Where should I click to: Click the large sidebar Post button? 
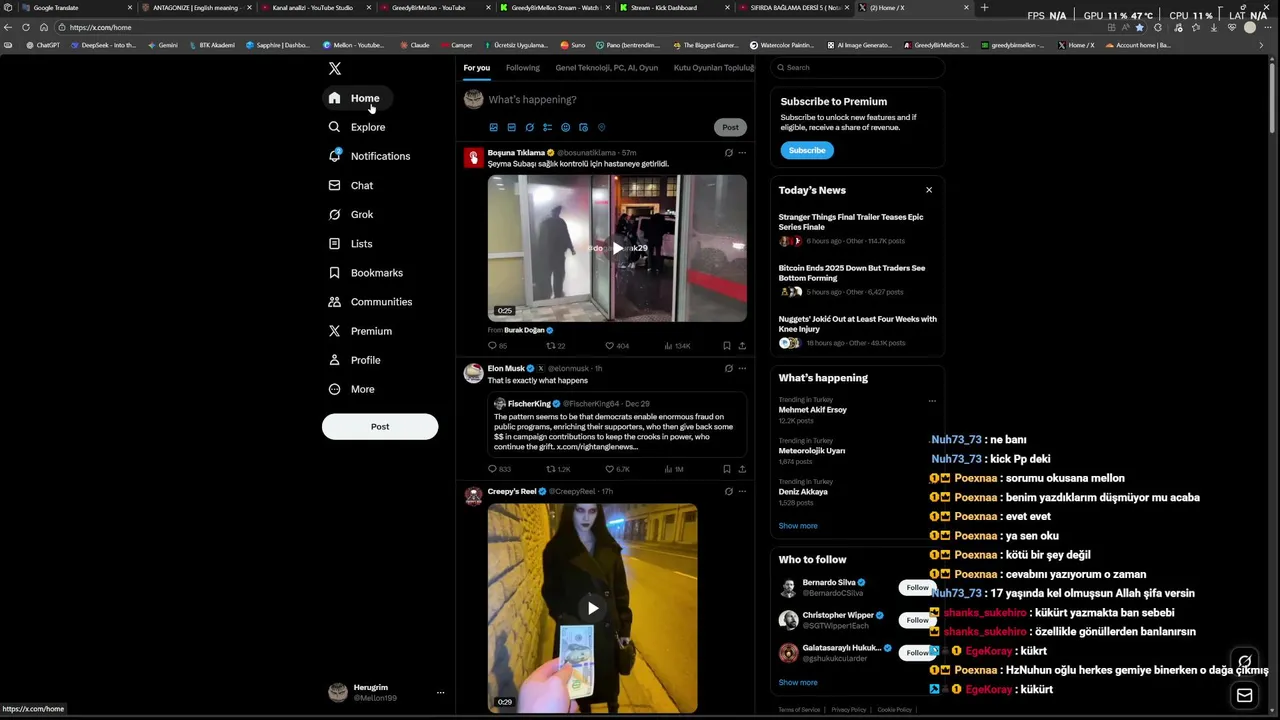380,426
